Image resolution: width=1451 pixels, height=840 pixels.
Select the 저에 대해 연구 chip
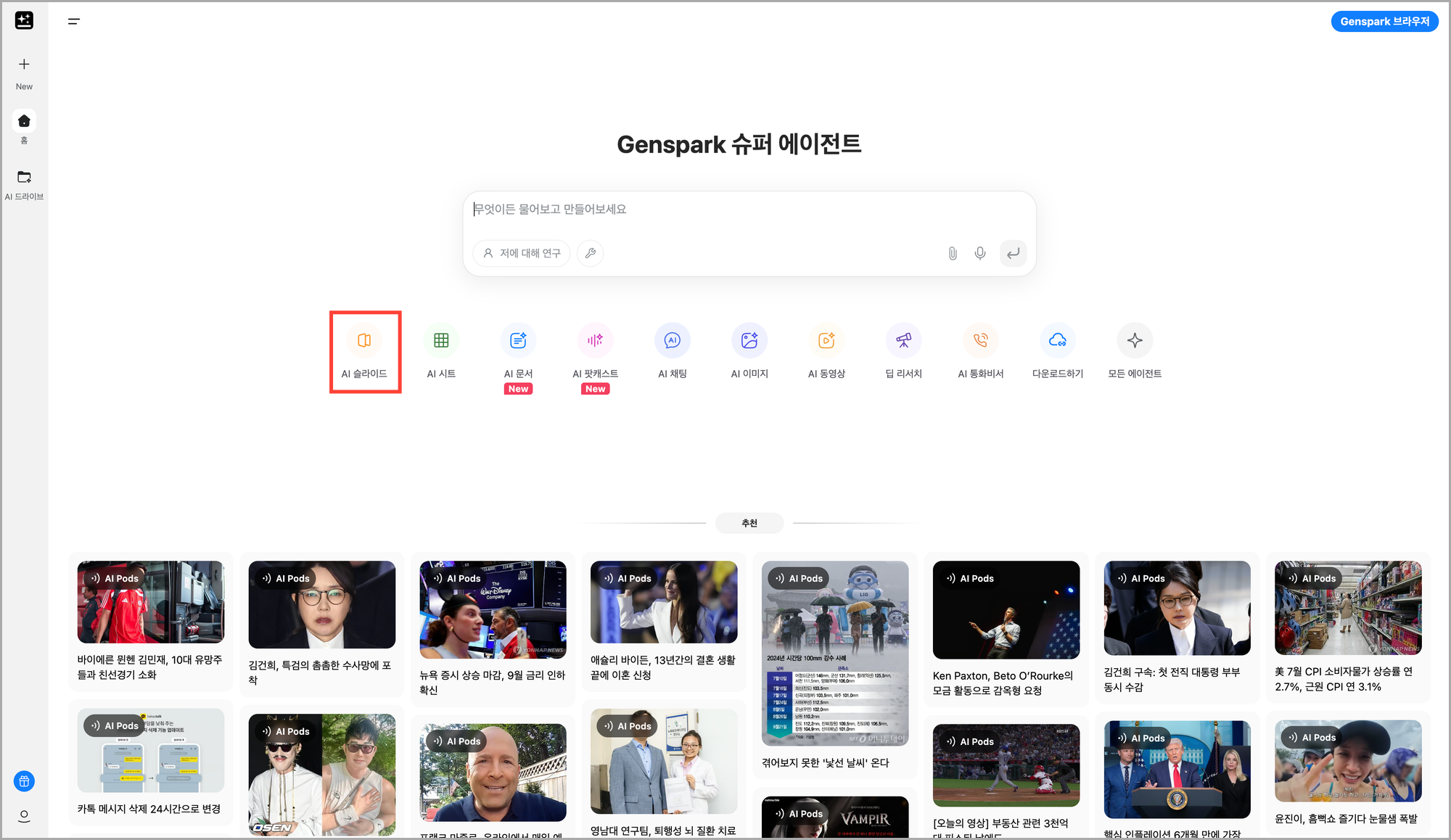tap(522, 253)
